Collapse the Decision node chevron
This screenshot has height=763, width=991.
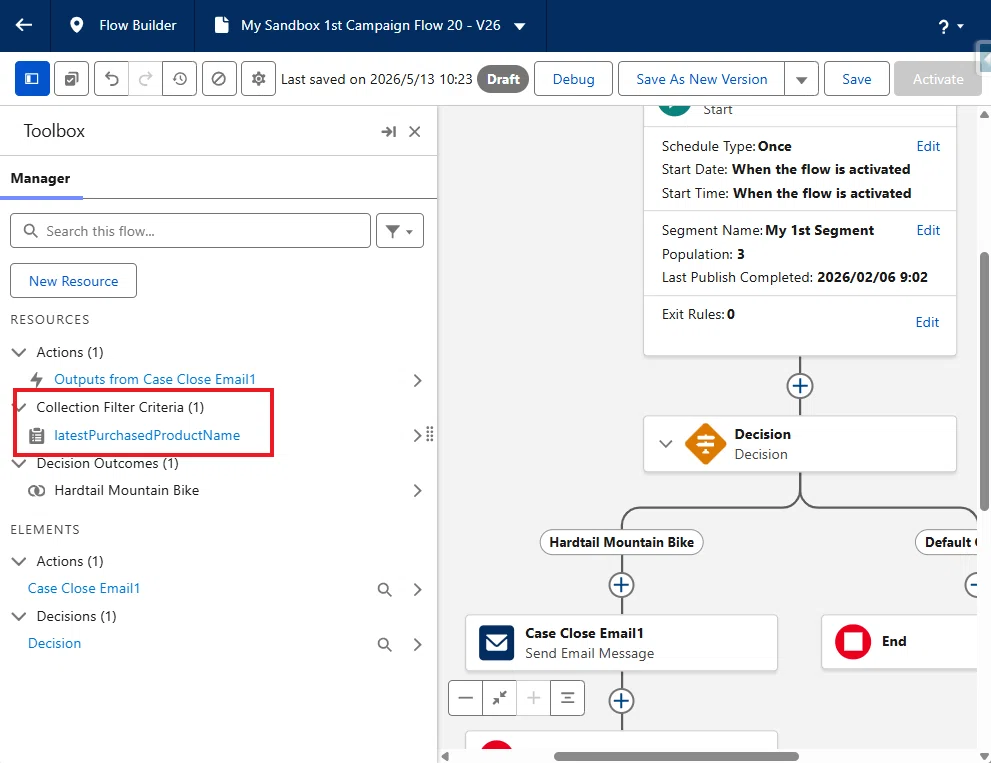click(666, 444)
